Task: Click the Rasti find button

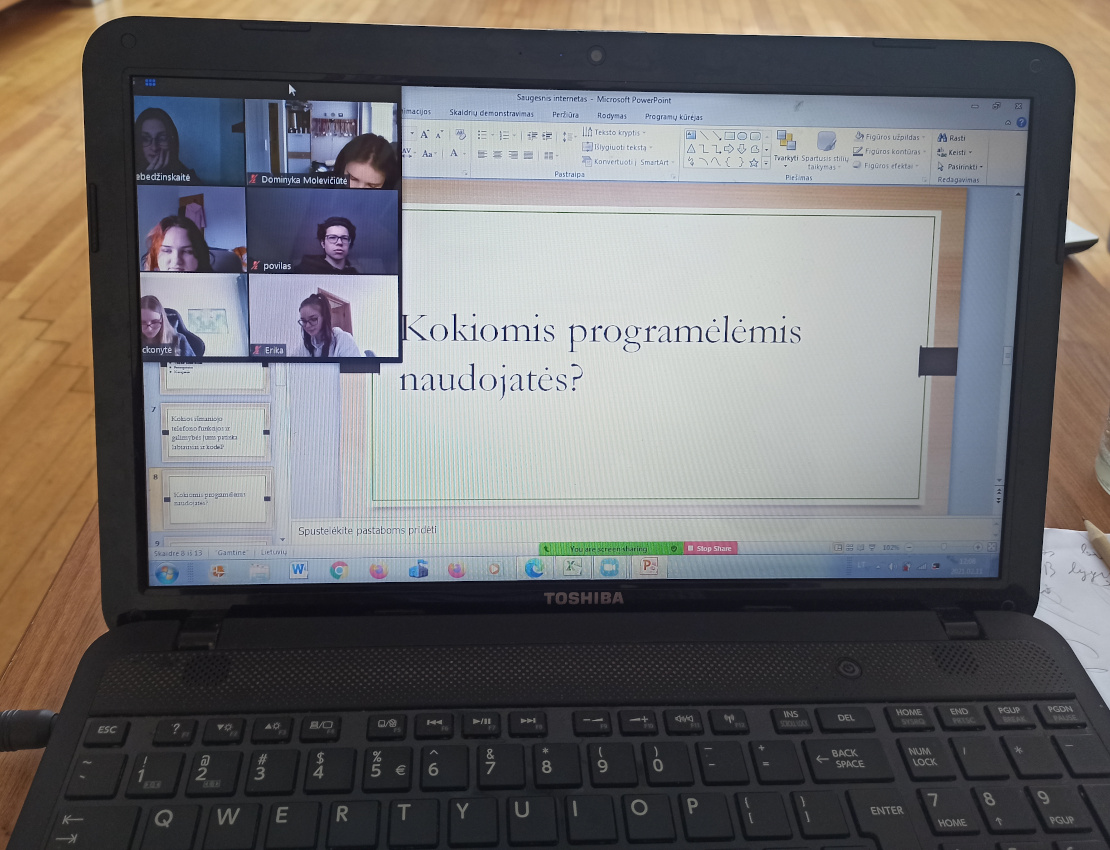Action: pos(952,138)
